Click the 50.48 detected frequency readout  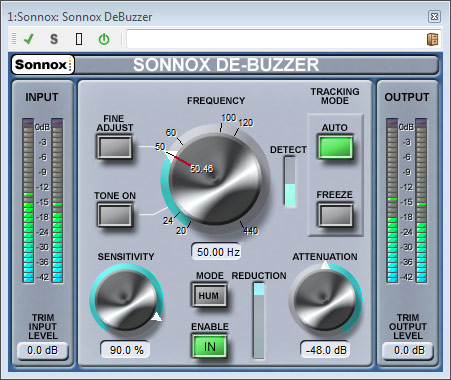coord(202,169)
